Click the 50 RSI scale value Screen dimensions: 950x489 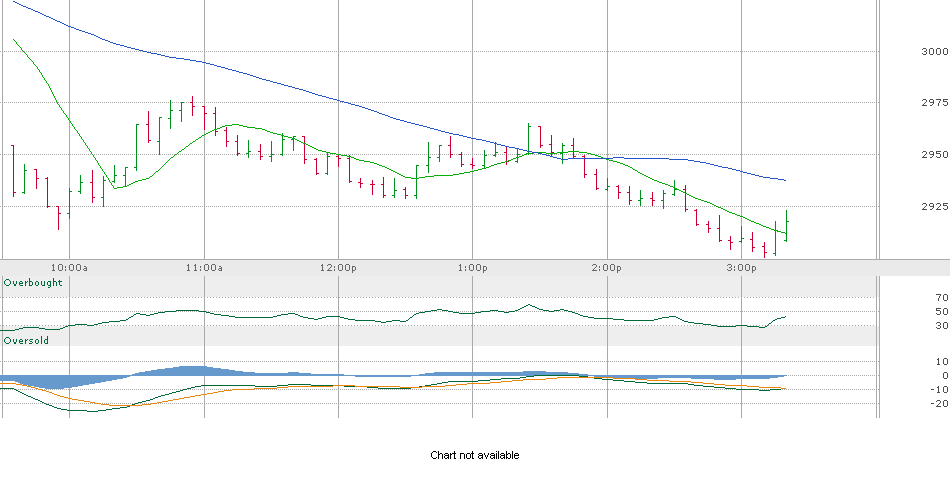tap(942, 311)
